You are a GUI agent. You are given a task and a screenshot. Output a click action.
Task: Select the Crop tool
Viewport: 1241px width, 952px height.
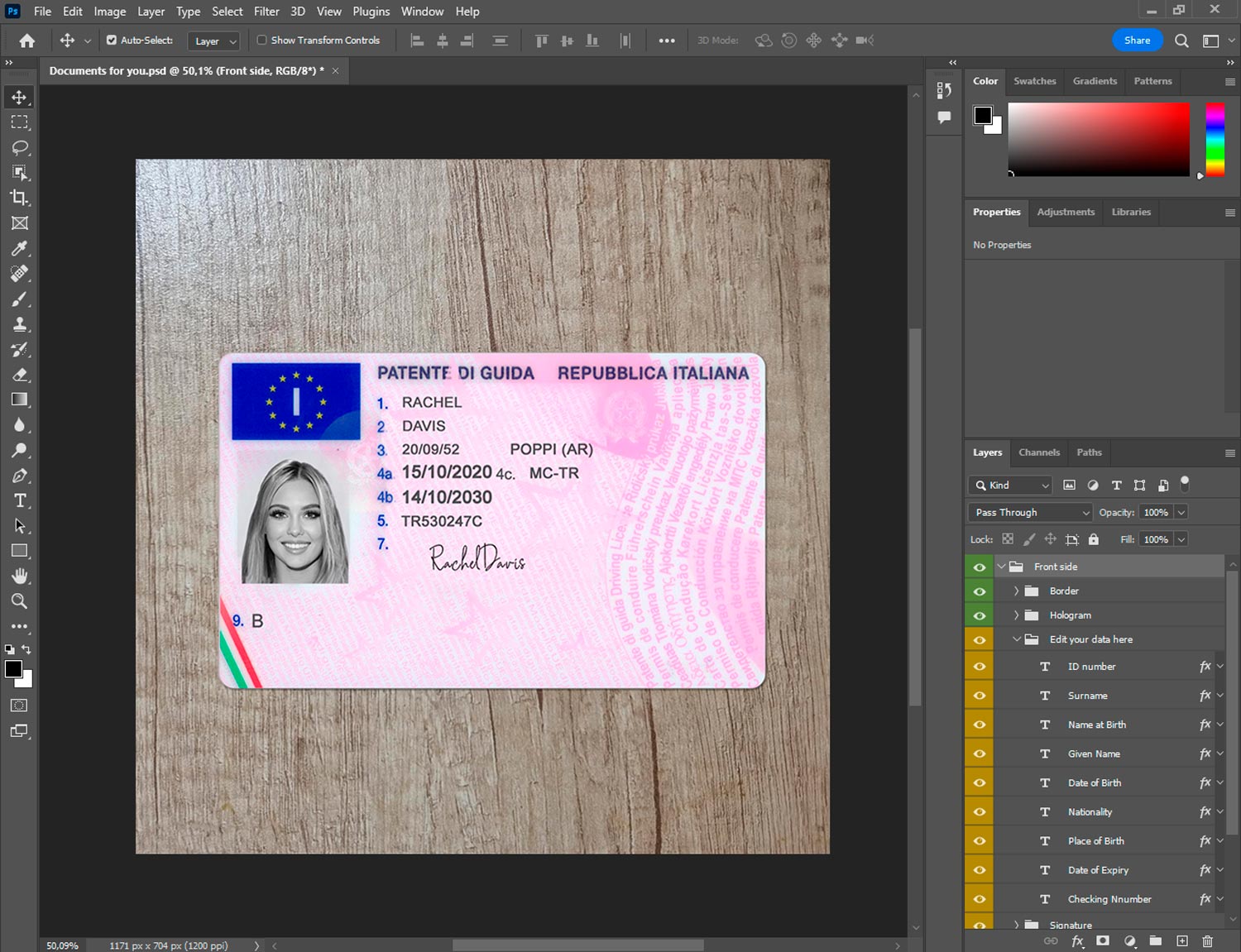click(20, 198)
